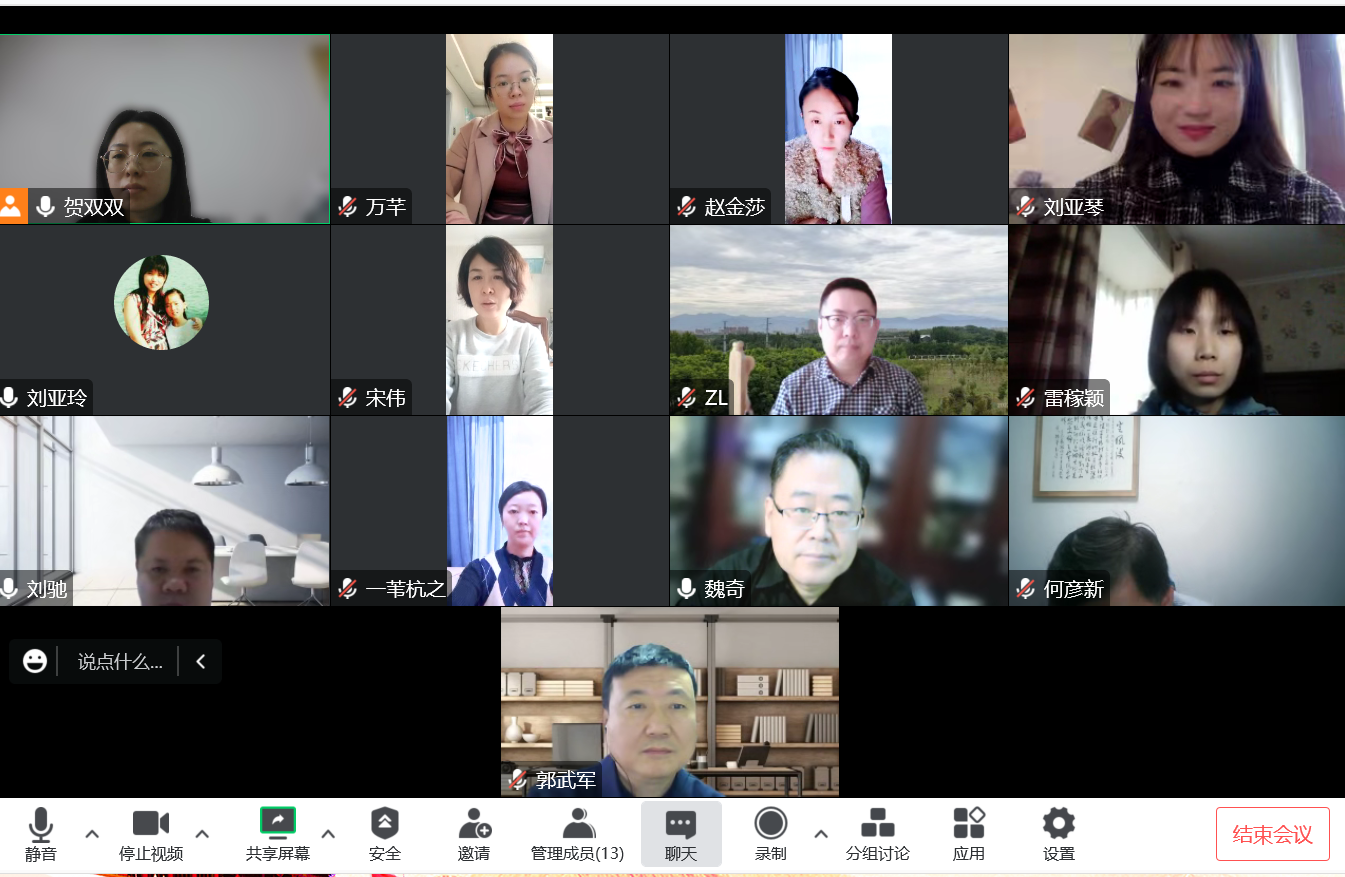
Task: Expand video options arrow beside 停止视频
Action: 202,833
